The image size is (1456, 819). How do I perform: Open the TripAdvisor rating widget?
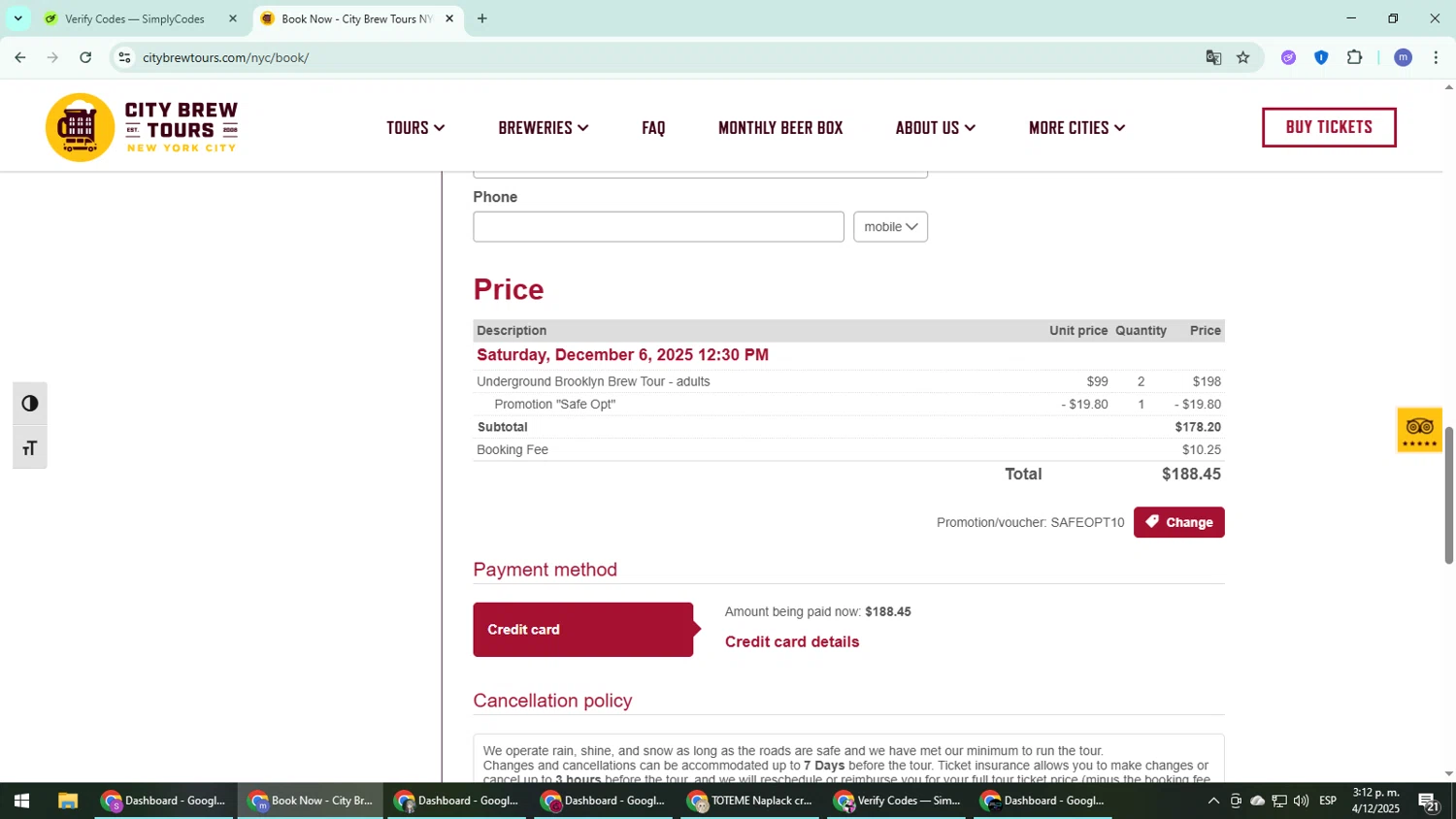pyautogui.click(x=1419, y=430)
